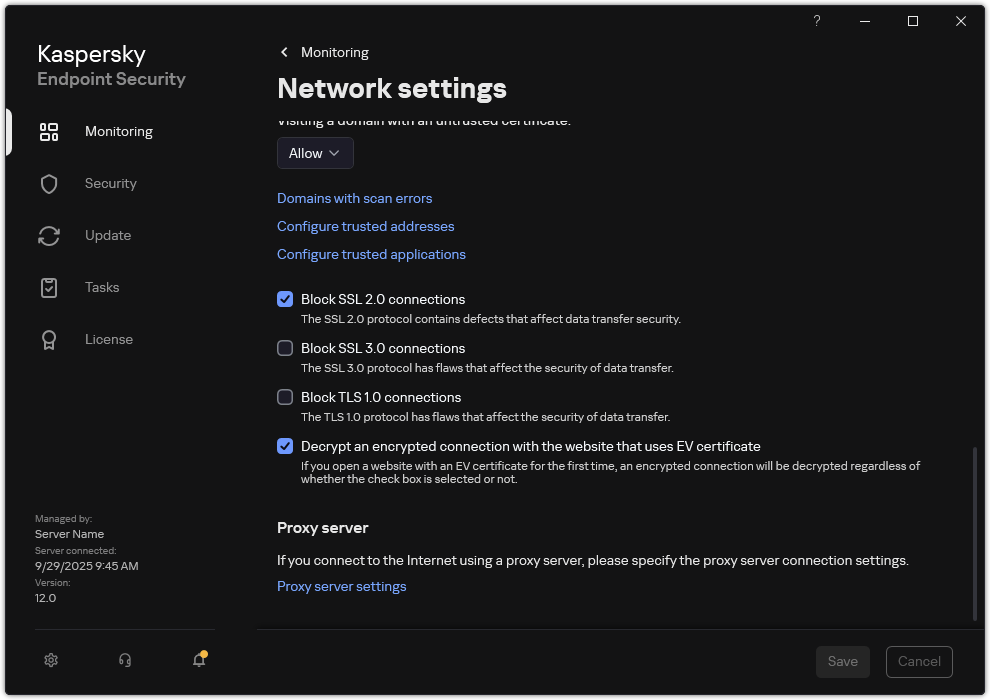Open notifications via the bell icon
The image size is (990, 700).
(198, 661)
